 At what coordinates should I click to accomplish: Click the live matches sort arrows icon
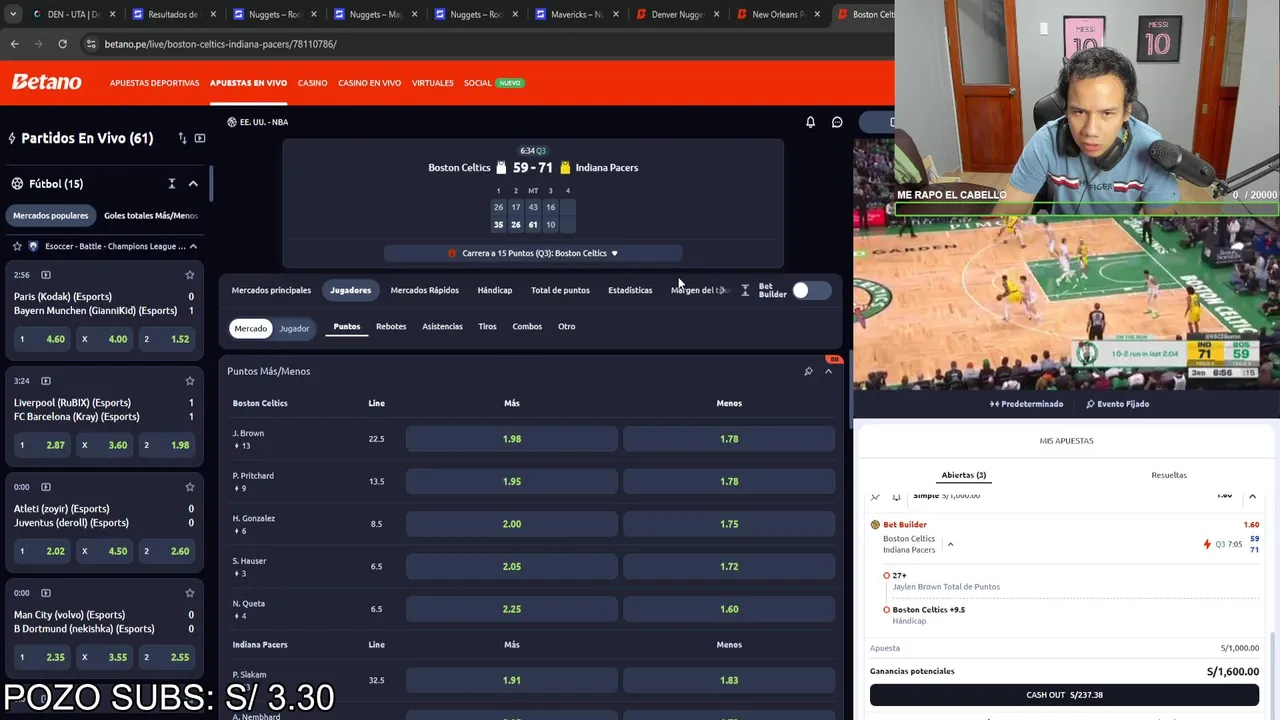coord(182,138)
